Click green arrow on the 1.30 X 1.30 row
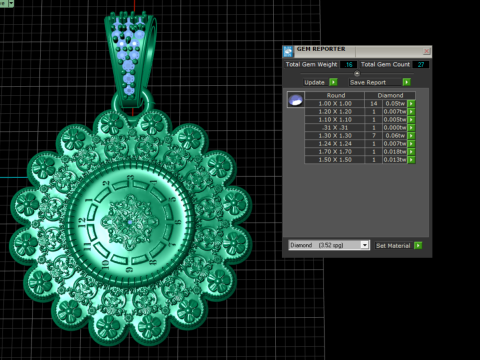 [x=411, y=136]
